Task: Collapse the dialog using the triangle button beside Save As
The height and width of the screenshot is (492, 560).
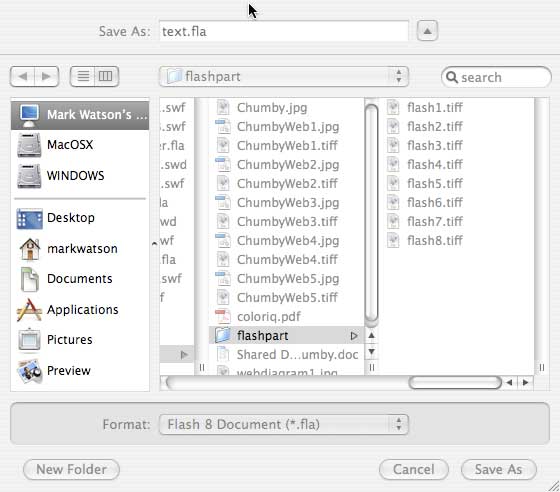Action: (x=427, y=31)
